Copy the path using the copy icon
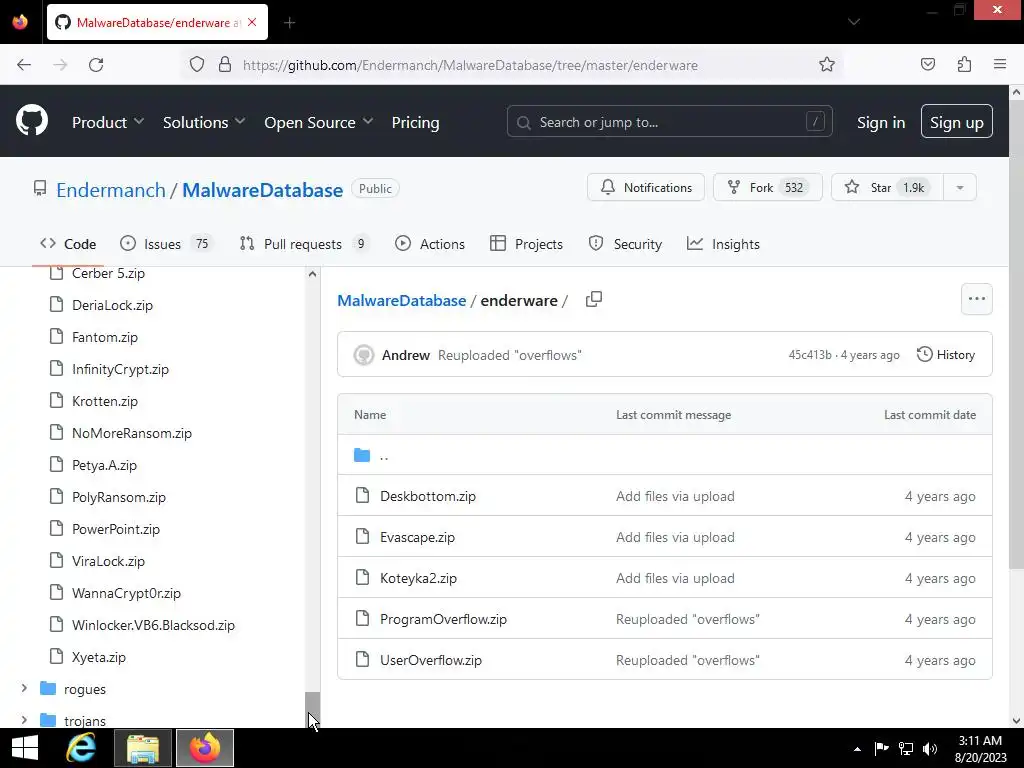Screen dimensions: 1024x768 pyautogui.click(x=594, y=300)
